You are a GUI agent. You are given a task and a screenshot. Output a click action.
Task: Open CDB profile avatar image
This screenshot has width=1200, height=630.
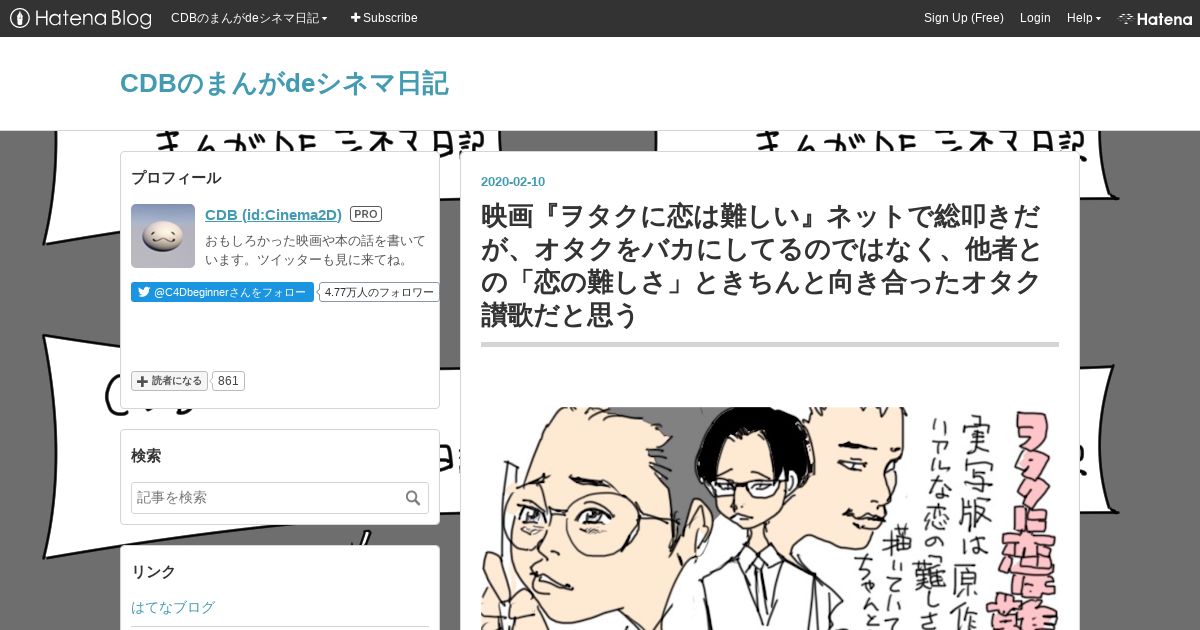coord(163,236)
